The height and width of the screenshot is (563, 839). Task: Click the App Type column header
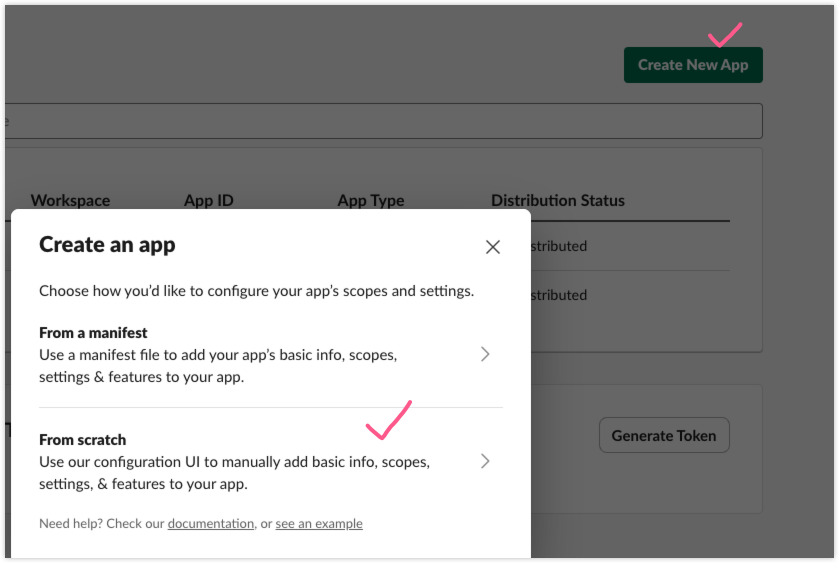pos(371,200)
